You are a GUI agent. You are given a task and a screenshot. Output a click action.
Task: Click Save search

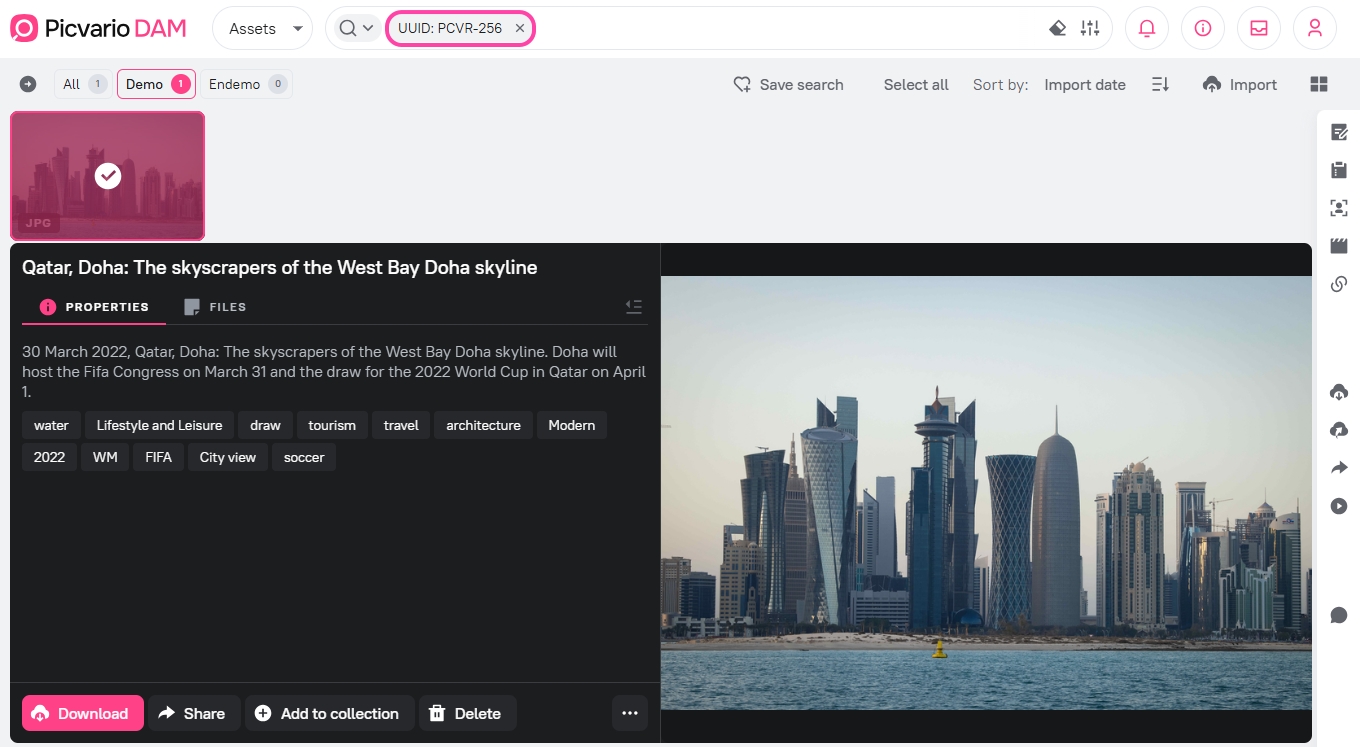click(788, 85)
